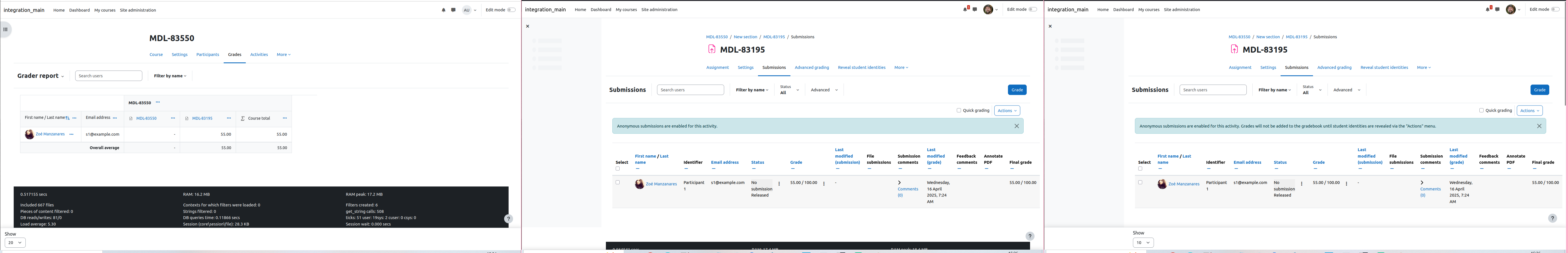
Task: Open Status All dropdown in middle window
Action: click(x=790, y=90)
